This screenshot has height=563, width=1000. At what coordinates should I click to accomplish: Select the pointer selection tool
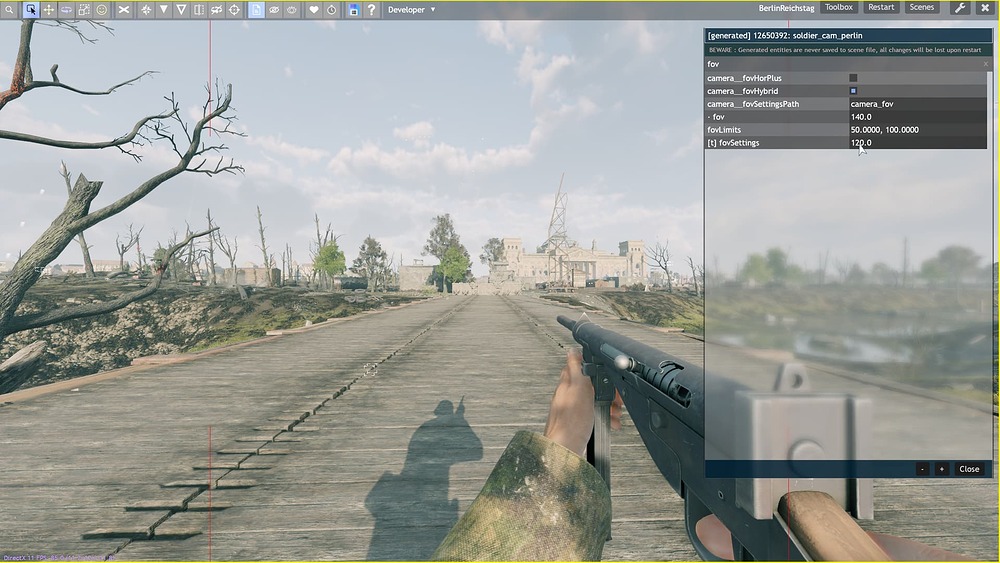31,10
